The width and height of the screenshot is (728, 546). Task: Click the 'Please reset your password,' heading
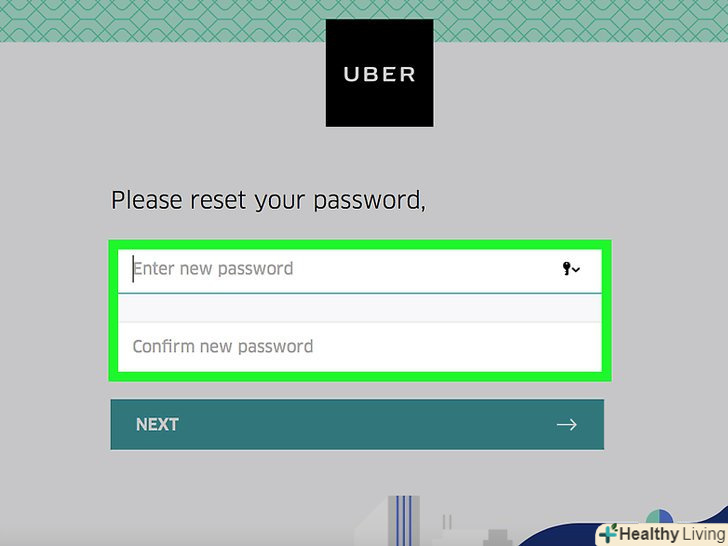268,201
